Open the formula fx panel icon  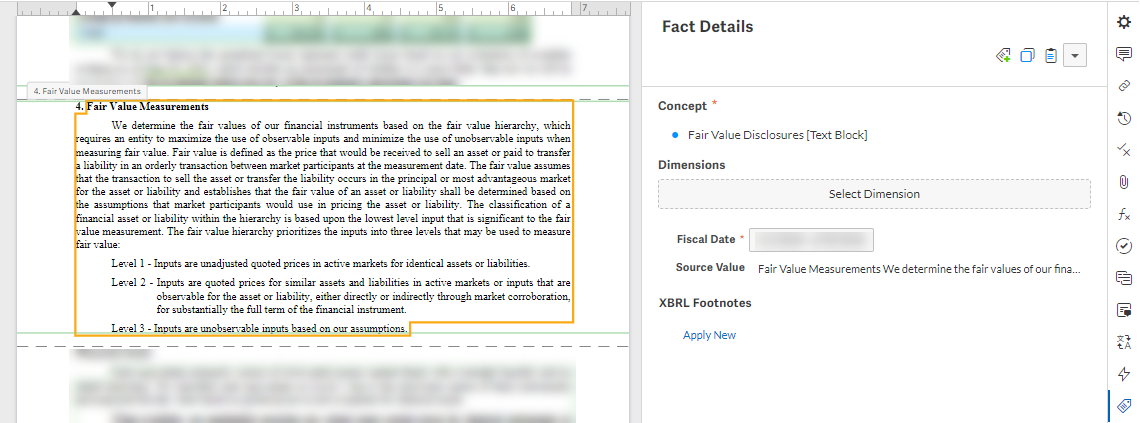coord(1123,214)
